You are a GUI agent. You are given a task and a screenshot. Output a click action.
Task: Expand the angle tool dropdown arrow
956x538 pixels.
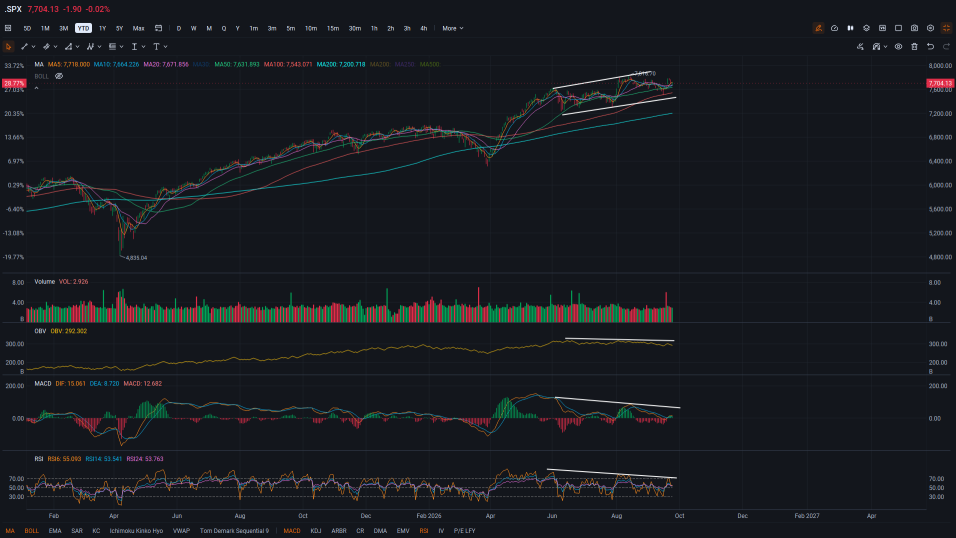(77, 46)
